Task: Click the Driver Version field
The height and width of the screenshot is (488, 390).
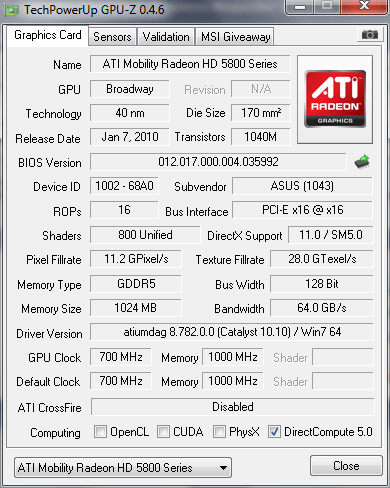Action: tap(232, 332)
